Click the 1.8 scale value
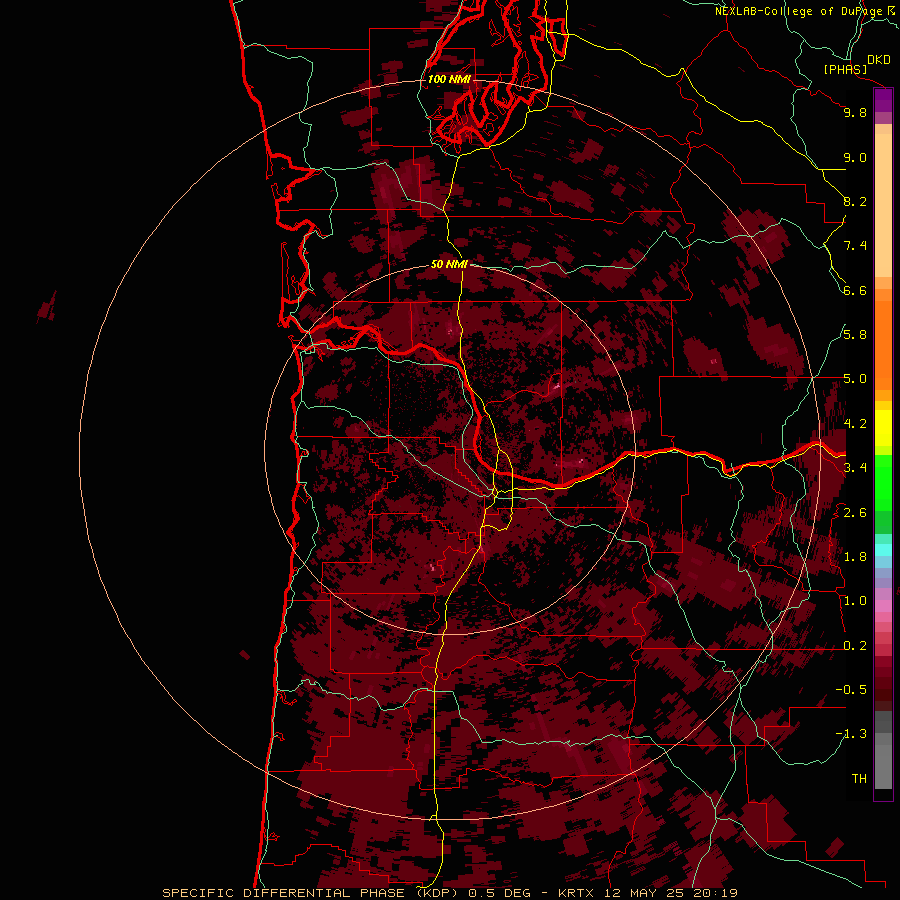This screenshot has height=900, width=900. (855, 557)
